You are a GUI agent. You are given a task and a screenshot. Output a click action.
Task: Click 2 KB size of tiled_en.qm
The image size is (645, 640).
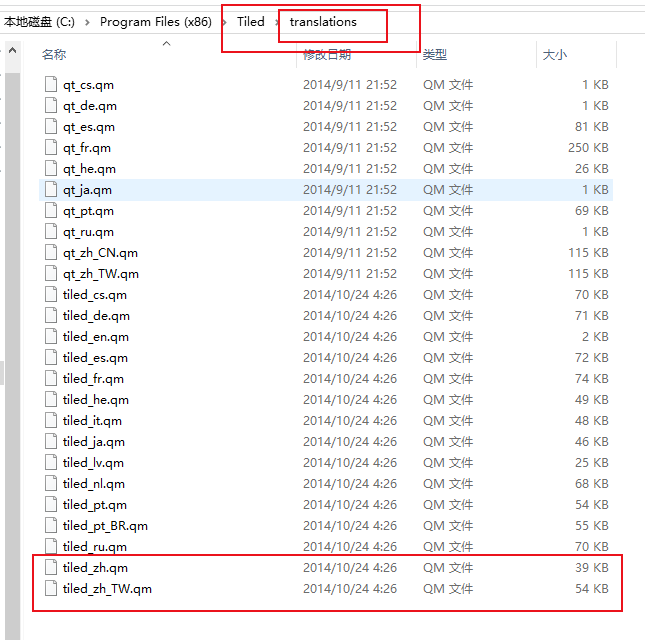595,336
